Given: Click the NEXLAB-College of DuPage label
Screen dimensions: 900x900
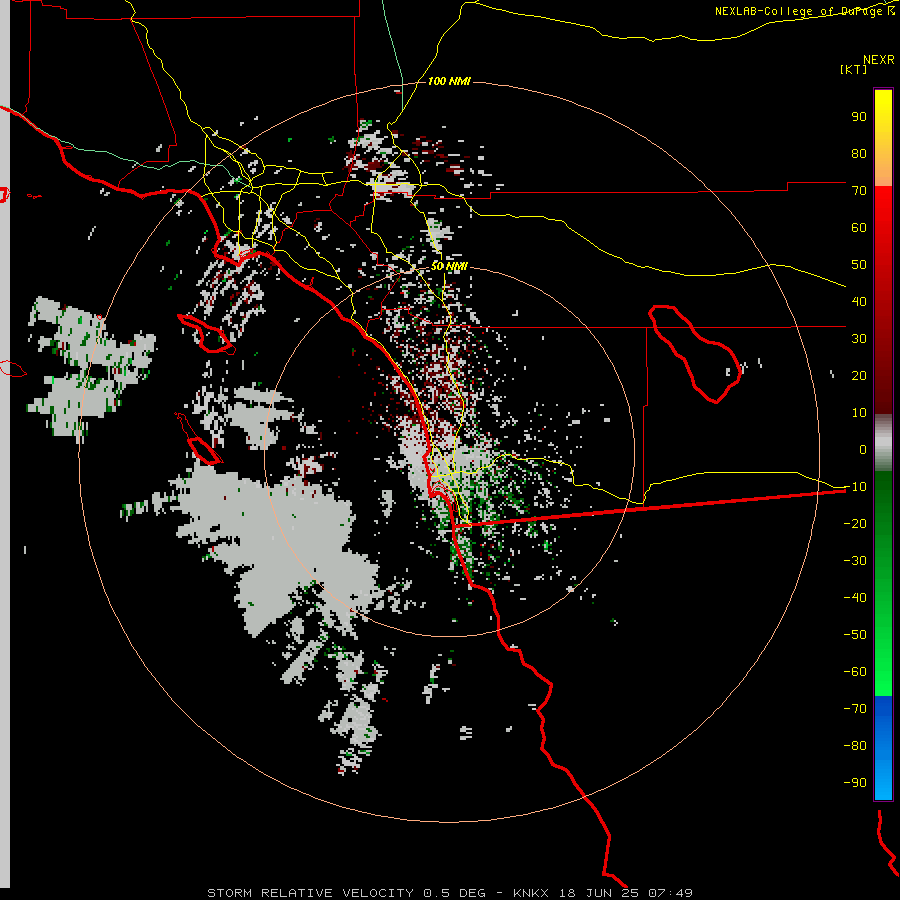Looking at the screenshot, I should [805, 11].
